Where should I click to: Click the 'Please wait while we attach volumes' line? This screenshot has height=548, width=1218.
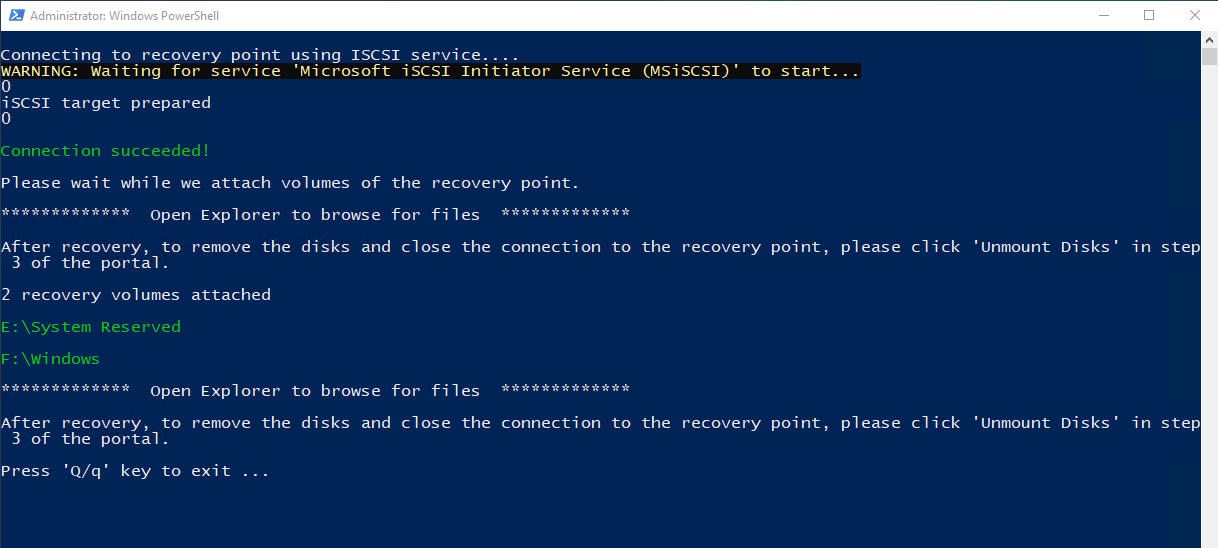[290, 183]
